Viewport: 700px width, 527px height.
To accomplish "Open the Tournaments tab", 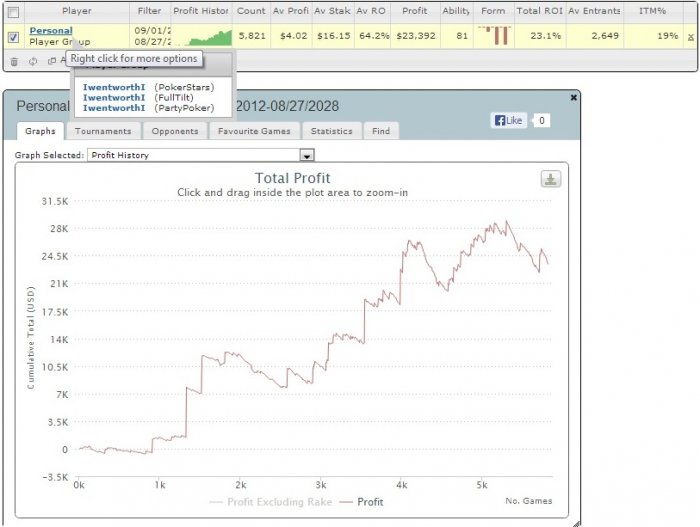I will pos(103,131).
